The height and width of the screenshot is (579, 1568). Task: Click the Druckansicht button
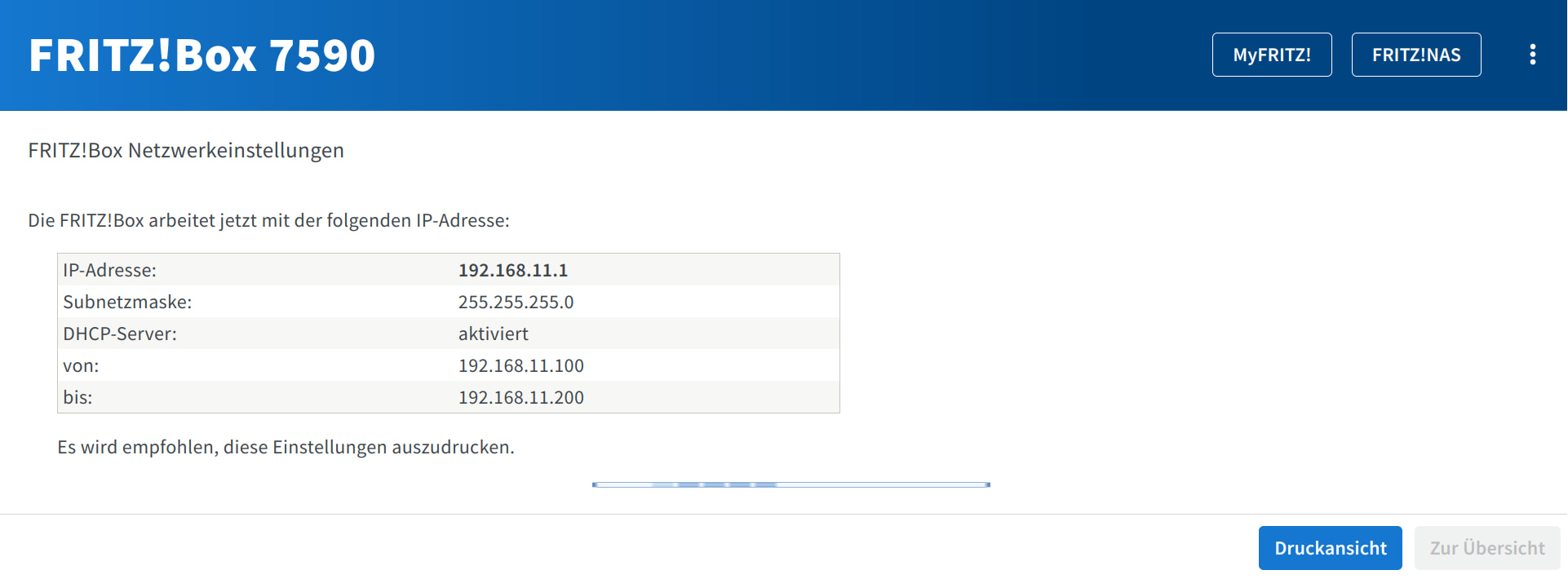pyautogui.click(x=1330, y=548)
